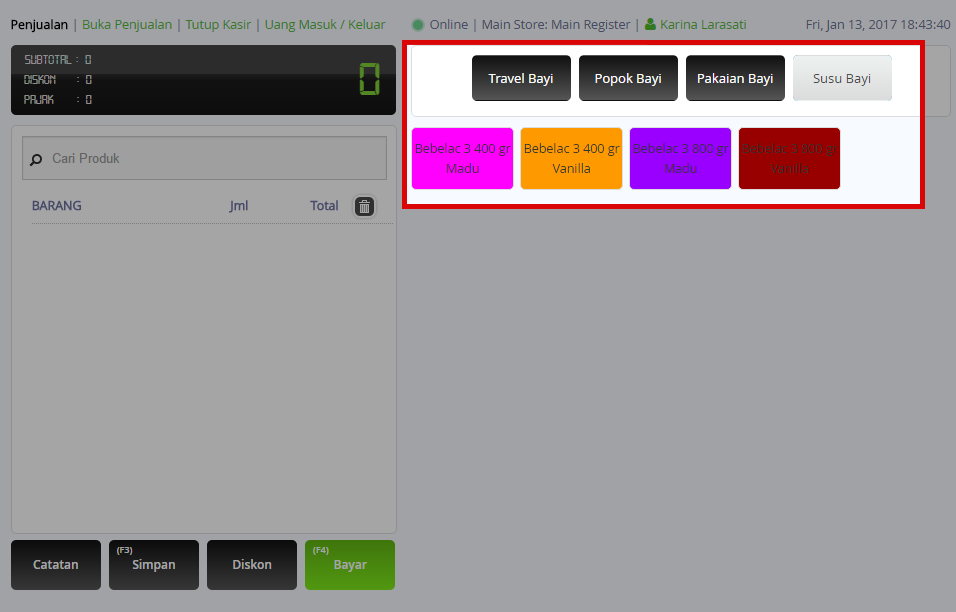Click the large green total amount digit
Screen dimensions: 956x612
click(x=369, y=80)
